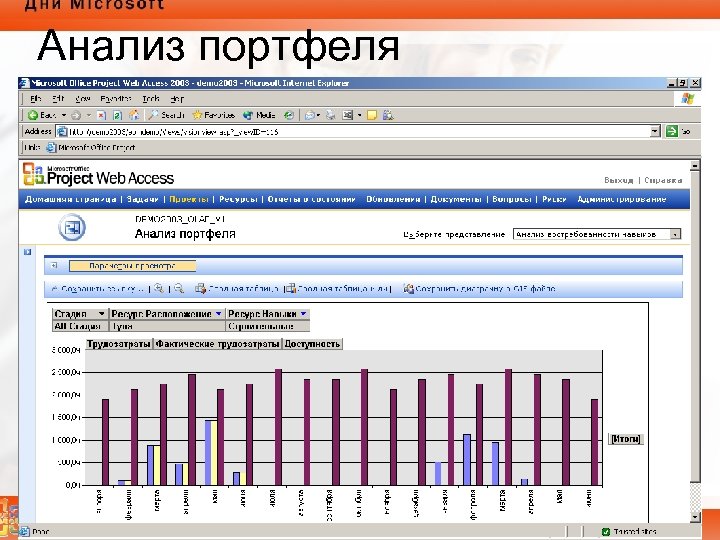Select the Проекты navigation item

point(189,199)
